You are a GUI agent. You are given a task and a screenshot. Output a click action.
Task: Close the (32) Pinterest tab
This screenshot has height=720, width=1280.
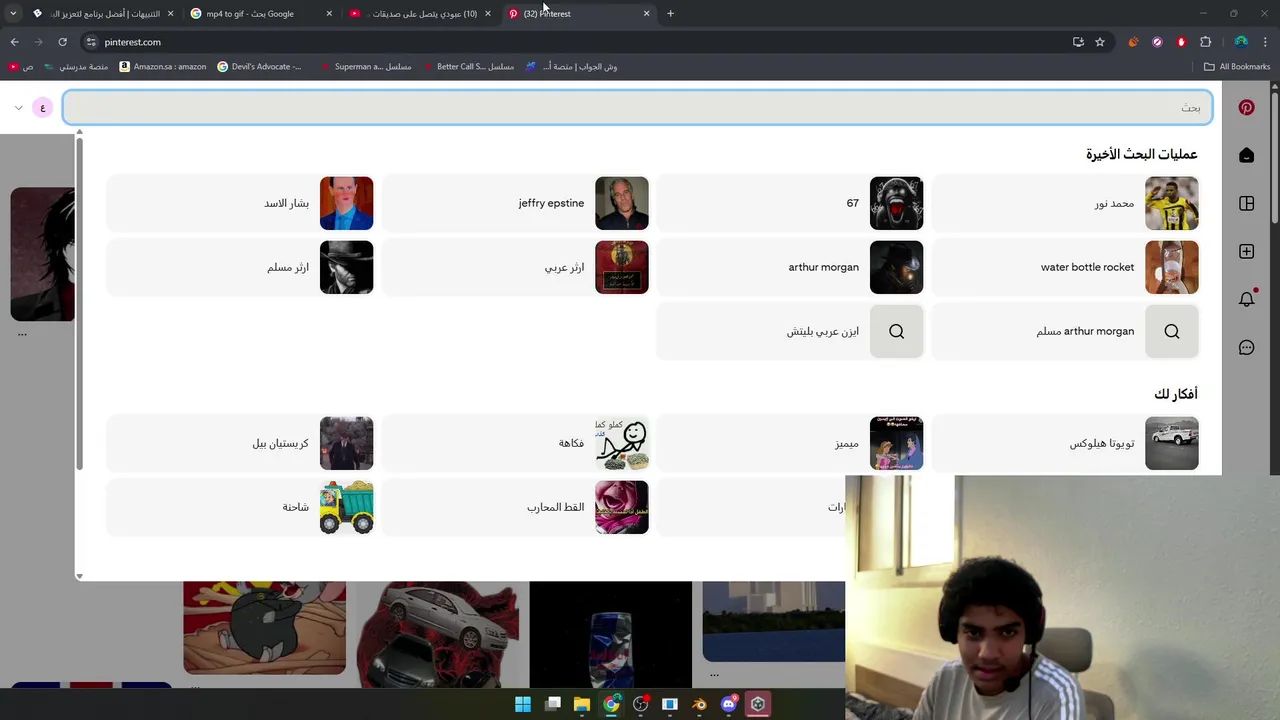click(647, 13)
